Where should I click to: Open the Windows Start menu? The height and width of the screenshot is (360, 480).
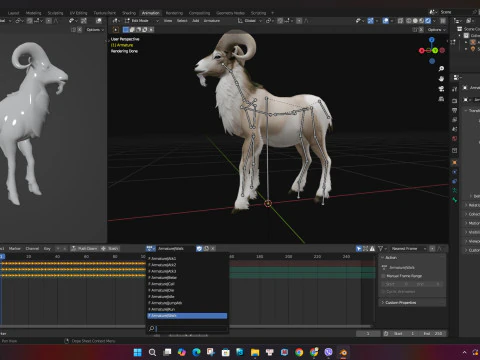137,352
